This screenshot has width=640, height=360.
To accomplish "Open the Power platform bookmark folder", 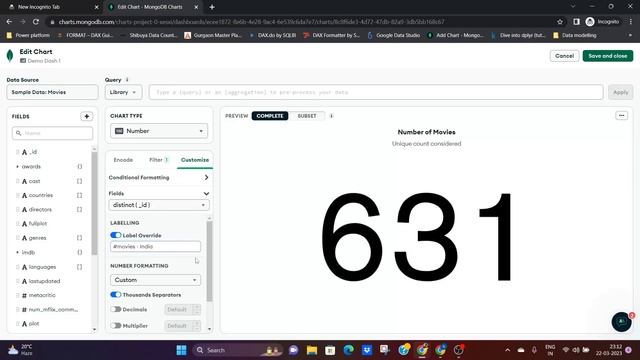I will coord(28,36).
